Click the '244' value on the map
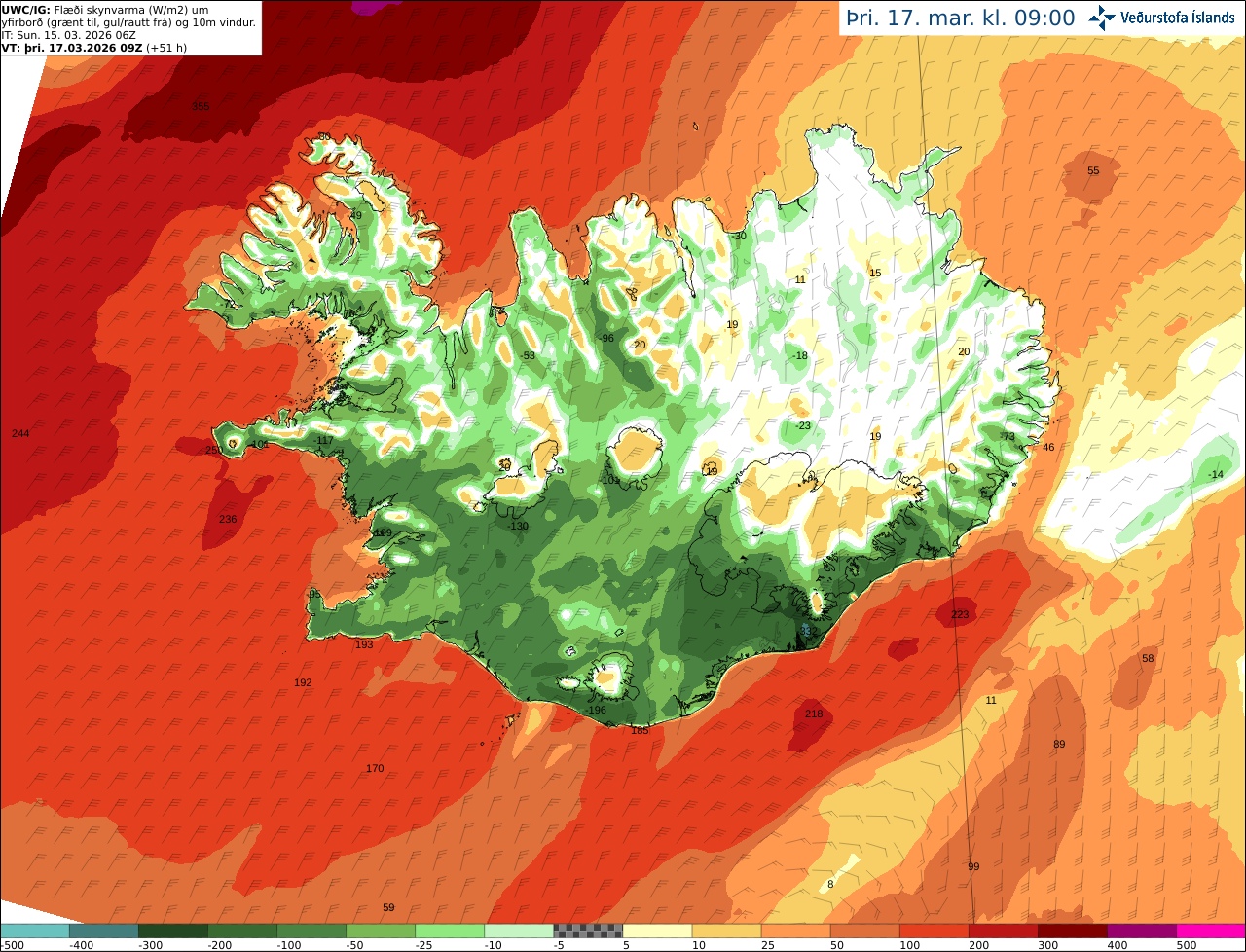The width and height of the screenshot is (1246, 952). tap(20, 433)
